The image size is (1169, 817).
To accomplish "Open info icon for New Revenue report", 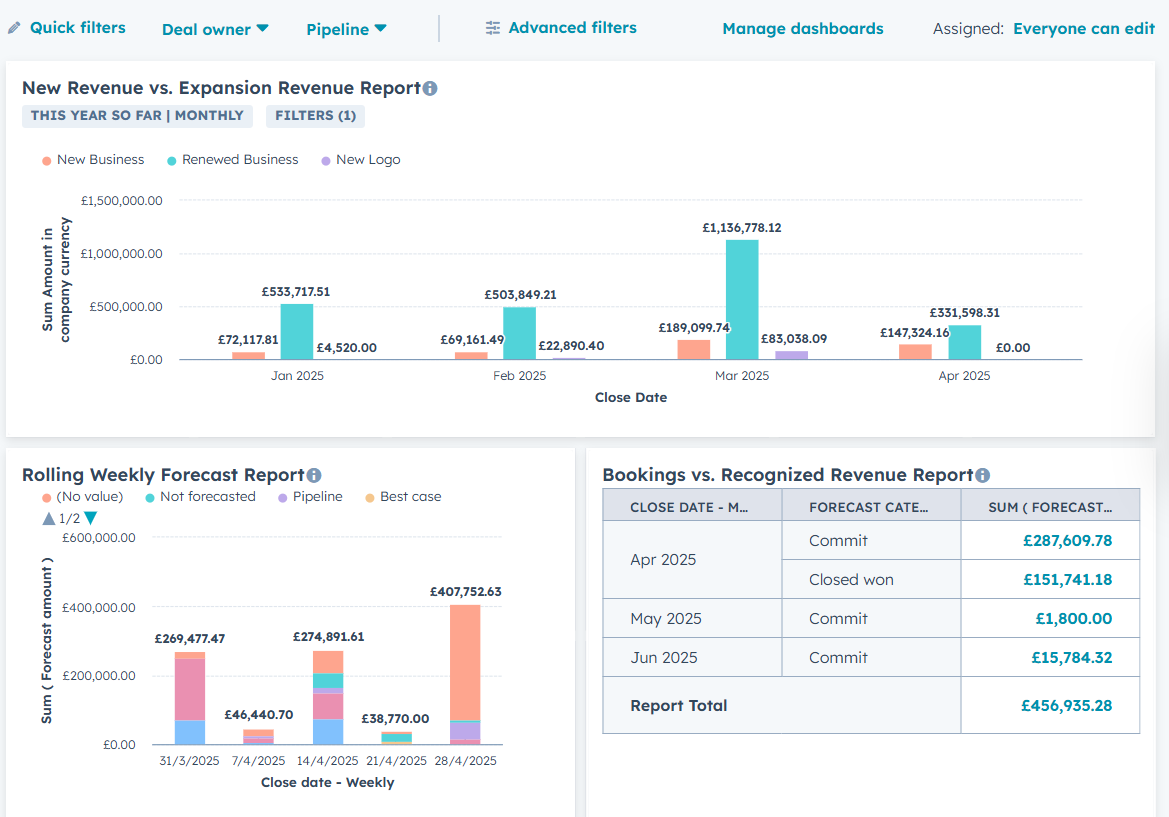I will [x=430, y=89].
